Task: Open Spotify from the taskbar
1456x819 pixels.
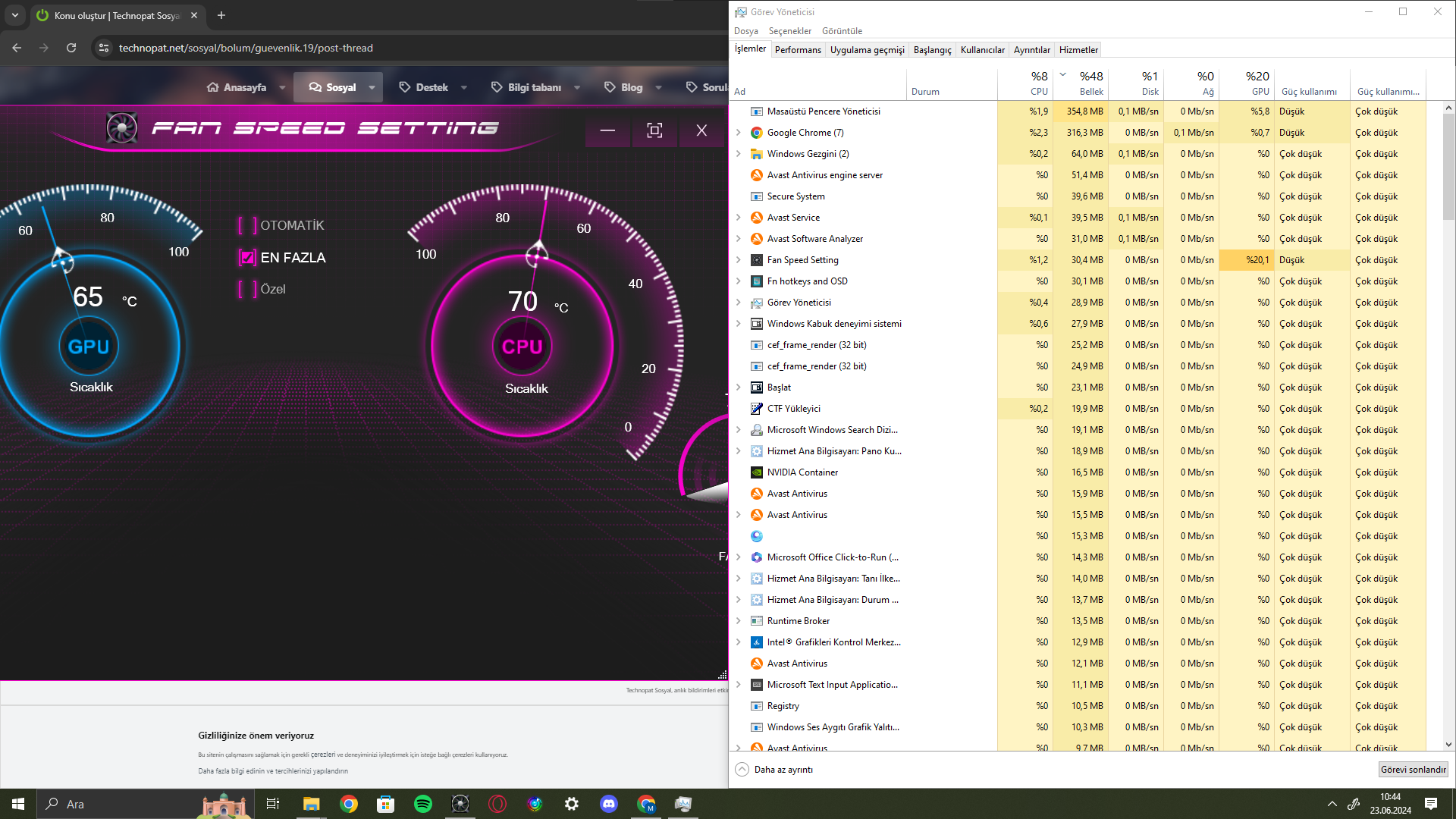Action: pyautogui.click(x=423, y=804)
